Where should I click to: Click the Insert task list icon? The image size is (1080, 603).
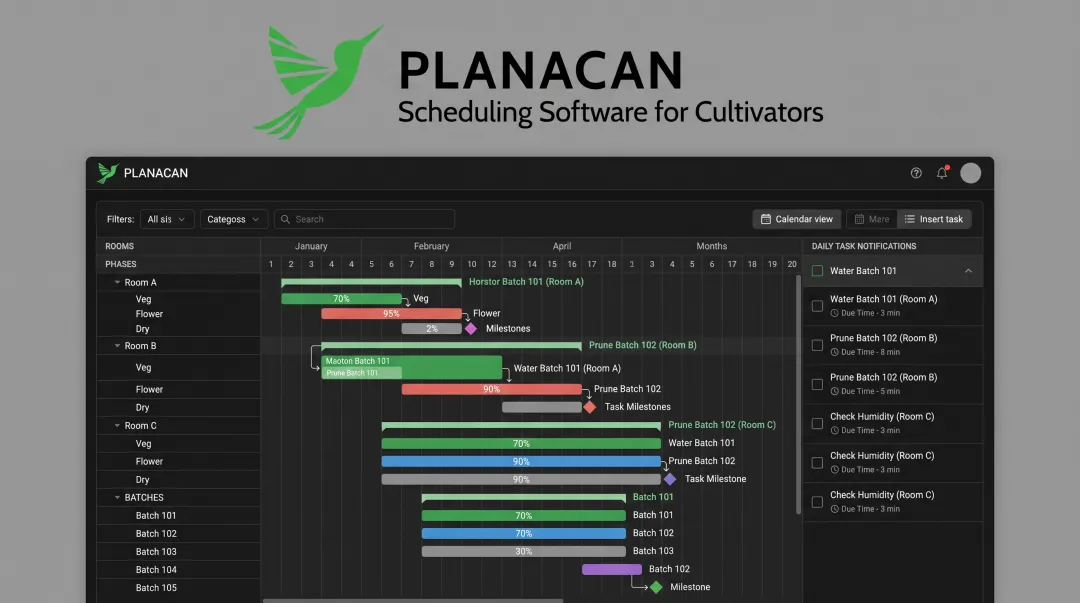click(x=910, y=219)
